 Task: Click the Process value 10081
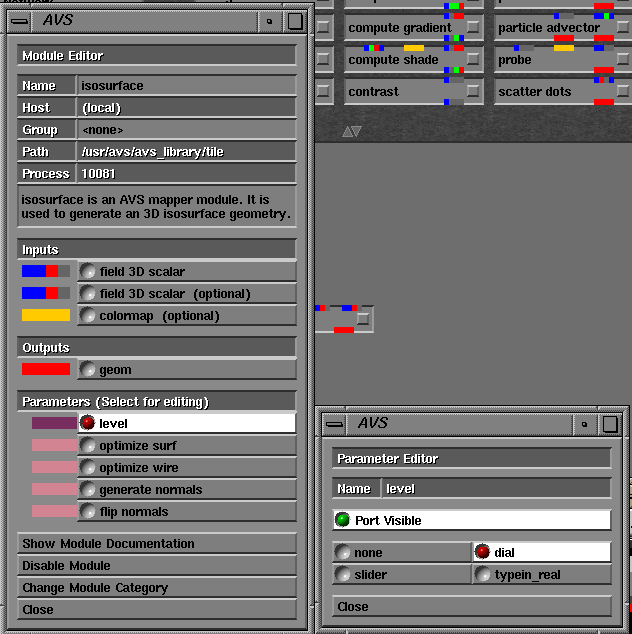[186, 173]
